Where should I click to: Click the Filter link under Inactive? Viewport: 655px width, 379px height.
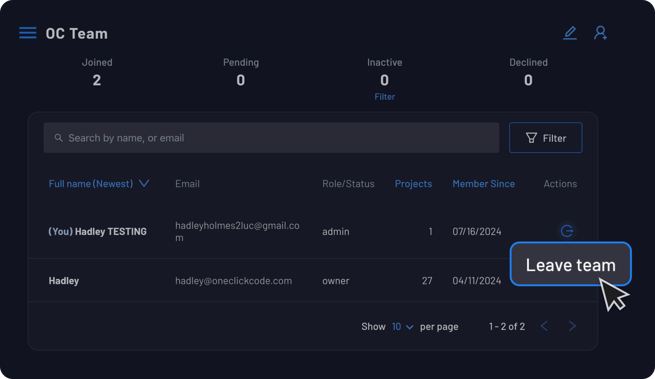[x=384, y=97]
